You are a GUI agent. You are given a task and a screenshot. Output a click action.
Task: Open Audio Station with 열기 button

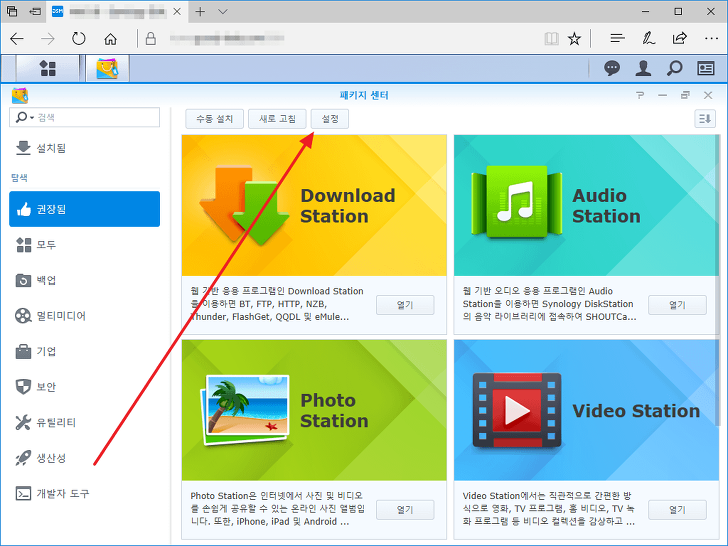[677, 305]
